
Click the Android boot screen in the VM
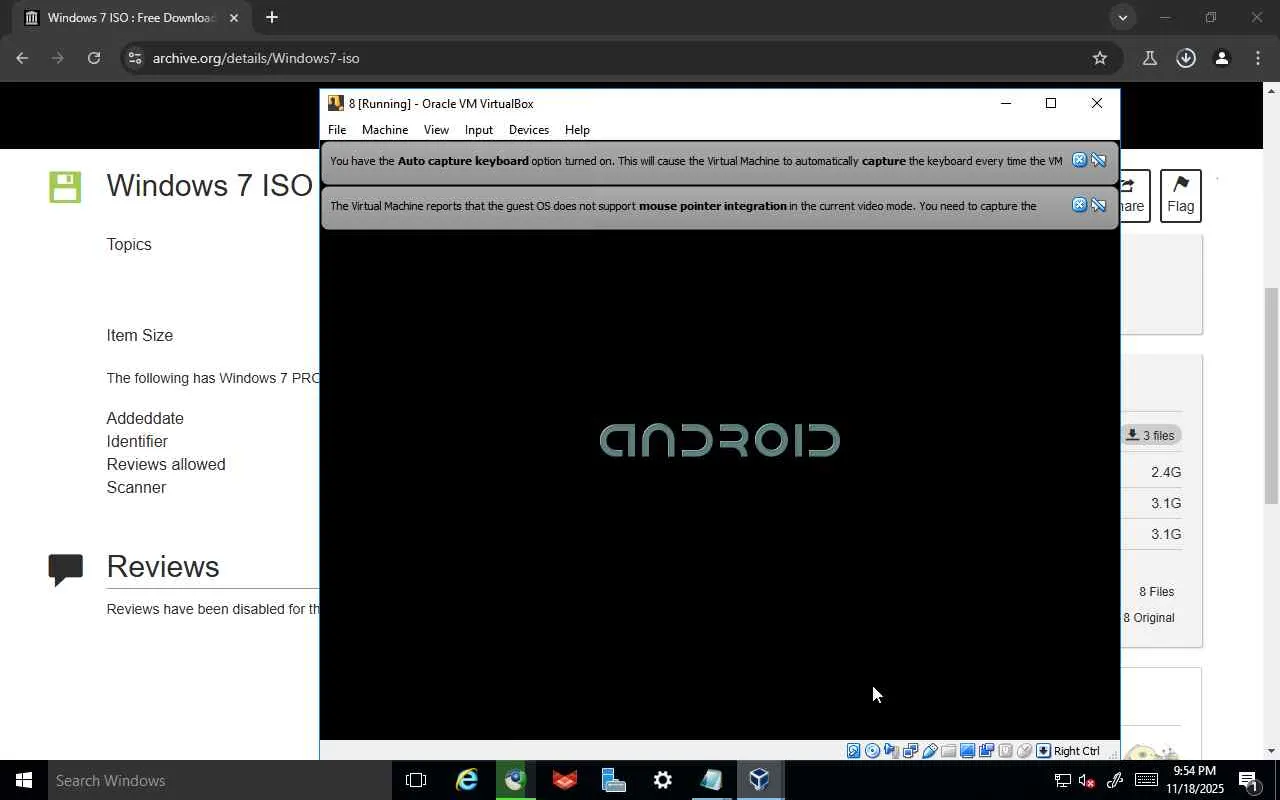pyautogui.click(x=720, y=441)
